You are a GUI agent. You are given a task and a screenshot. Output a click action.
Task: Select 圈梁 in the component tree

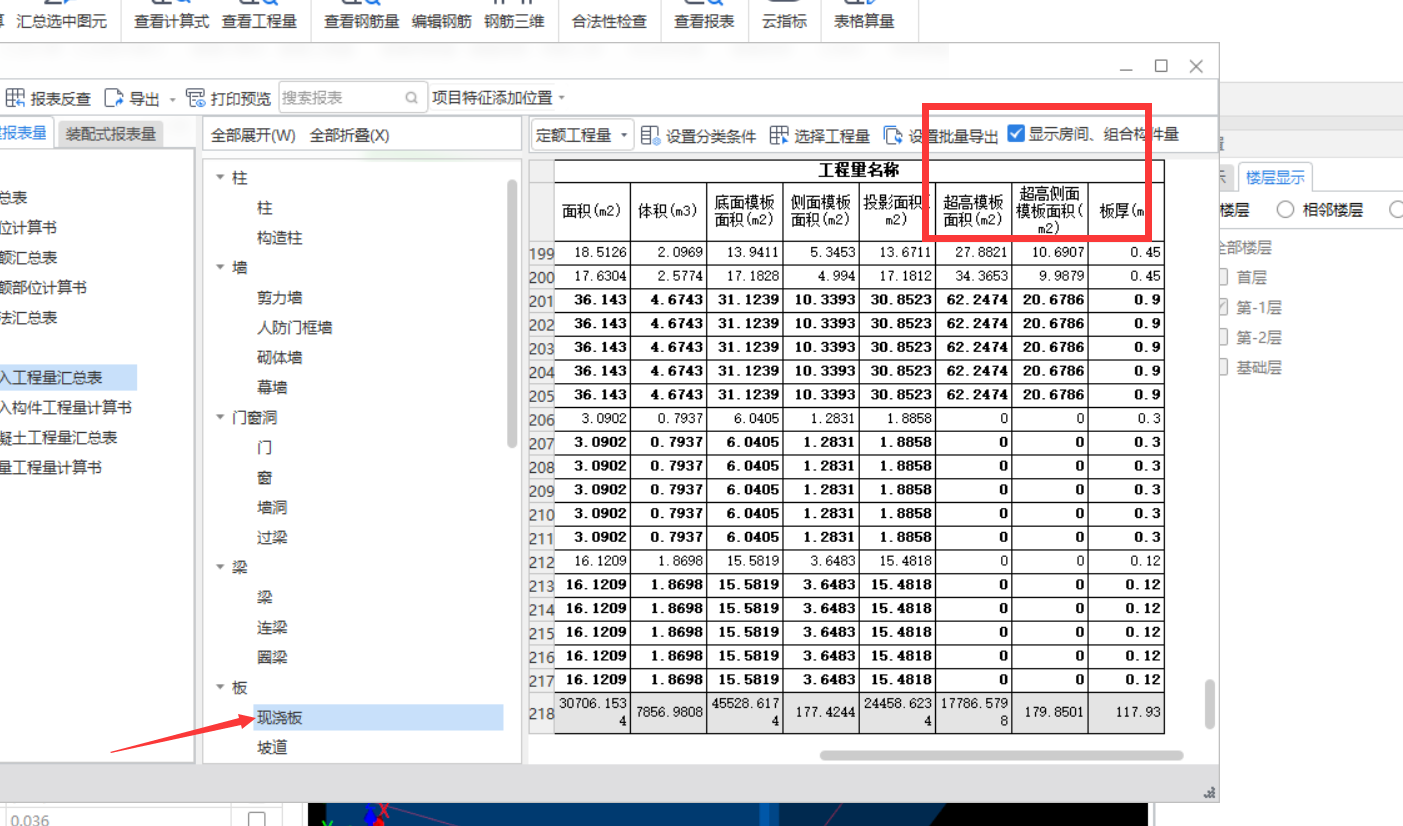coord(272,658)
